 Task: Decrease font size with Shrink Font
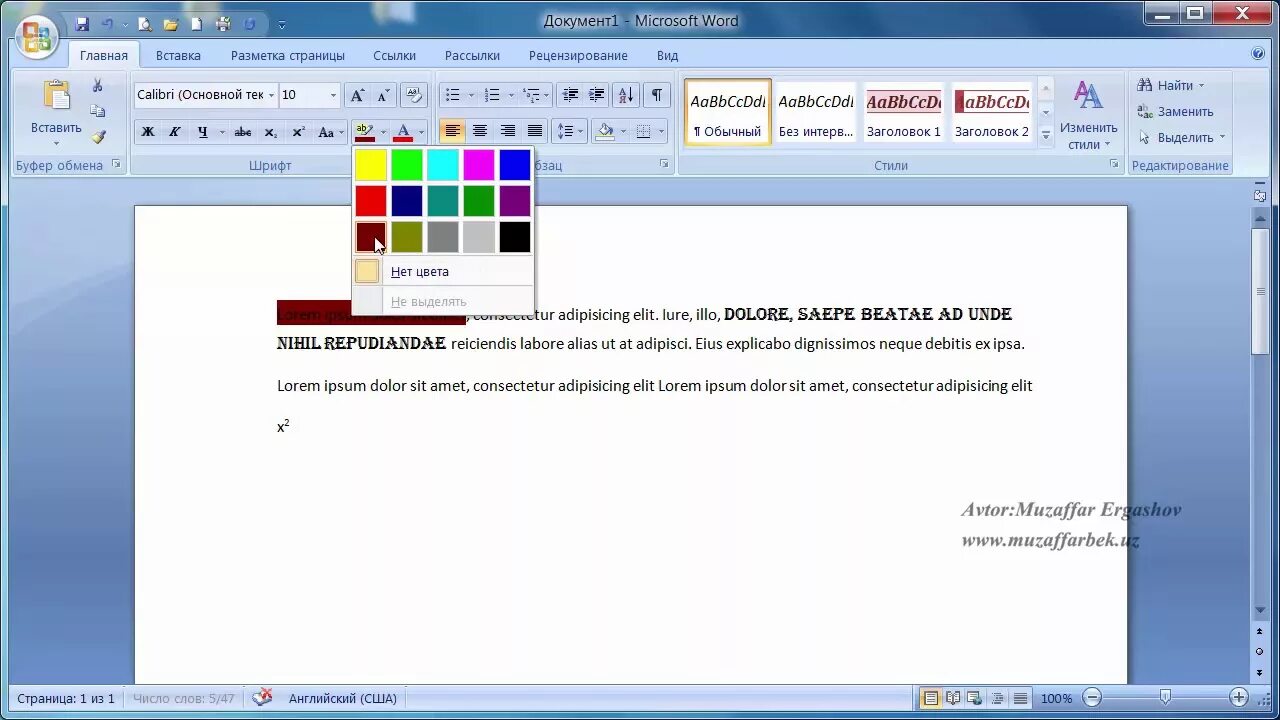384,95
